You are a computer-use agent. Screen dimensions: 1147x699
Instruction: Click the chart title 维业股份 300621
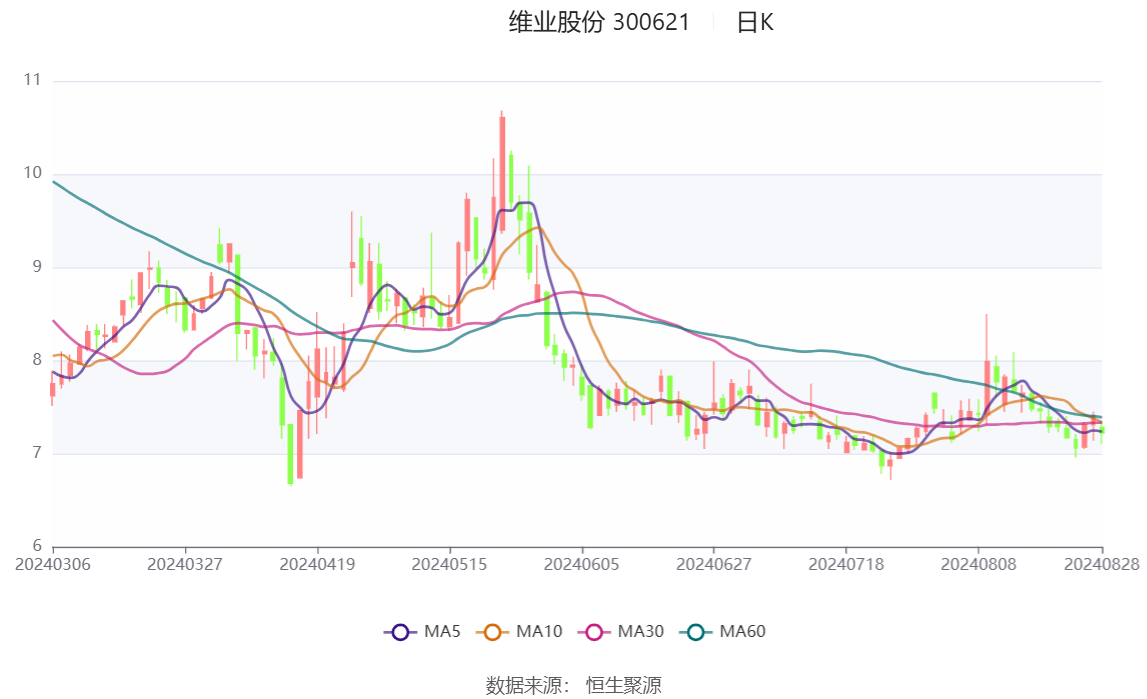click(x=599, y=23)
